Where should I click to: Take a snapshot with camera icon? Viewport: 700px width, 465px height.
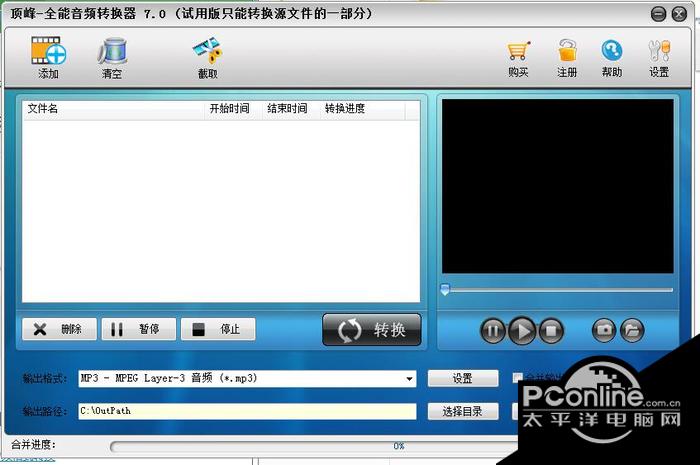(x=604, y=330)
